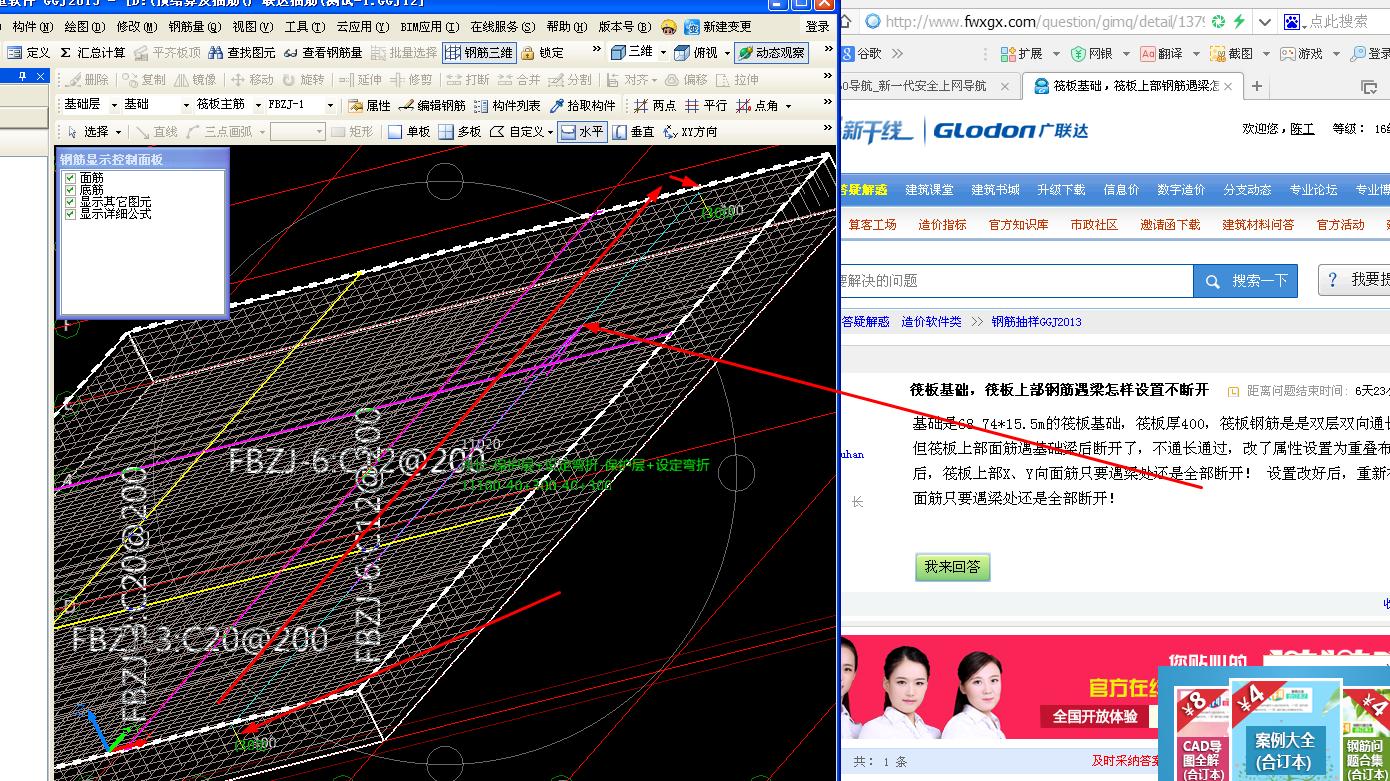Toggle 动态观察 (dynamic orbit) mode

[x=771, y=52]
